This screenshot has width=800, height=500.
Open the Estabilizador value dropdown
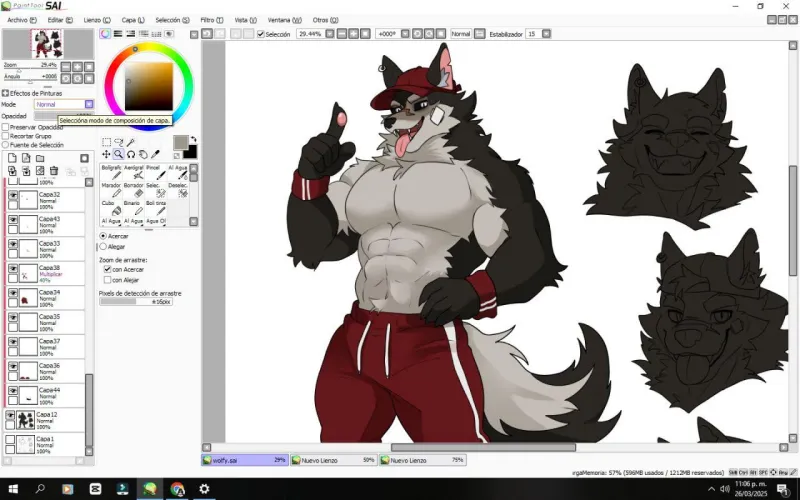(x=546, y=34)
